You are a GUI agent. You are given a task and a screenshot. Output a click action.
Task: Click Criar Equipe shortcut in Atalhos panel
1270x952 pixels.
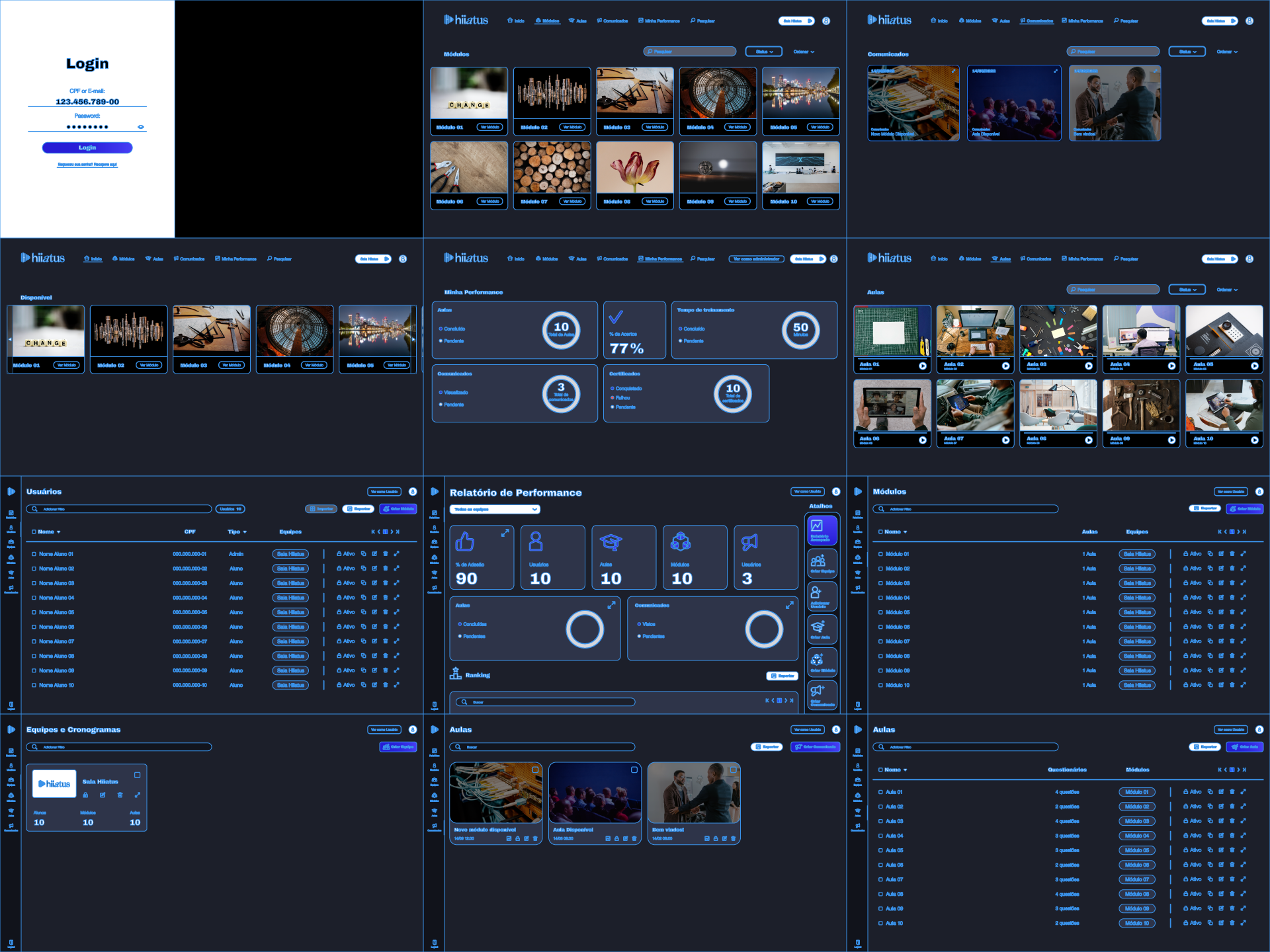(822, 563)
